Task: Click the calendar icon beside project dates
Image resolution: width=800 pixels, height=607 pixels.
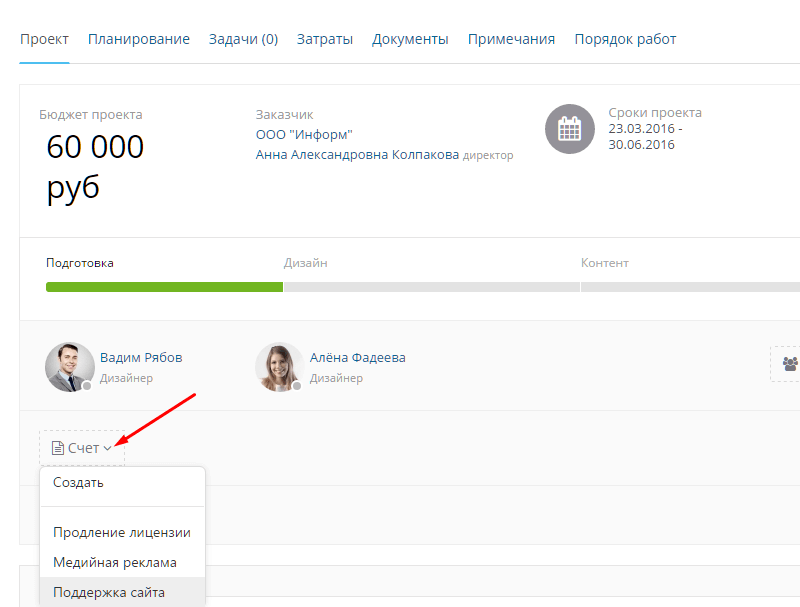Action: pyautogui.click(x=569, y=129)
